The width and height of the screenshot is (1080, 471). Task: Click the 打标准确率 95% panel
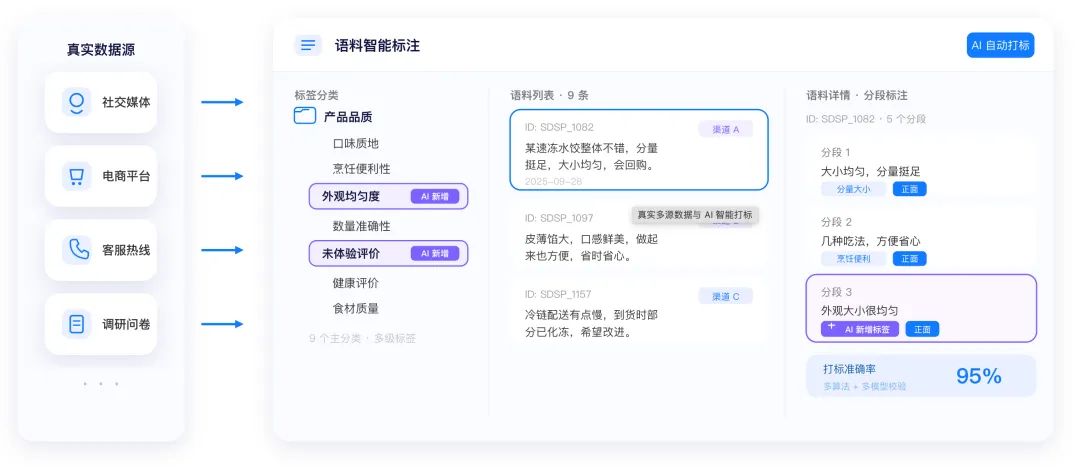(x=921, y=376)
